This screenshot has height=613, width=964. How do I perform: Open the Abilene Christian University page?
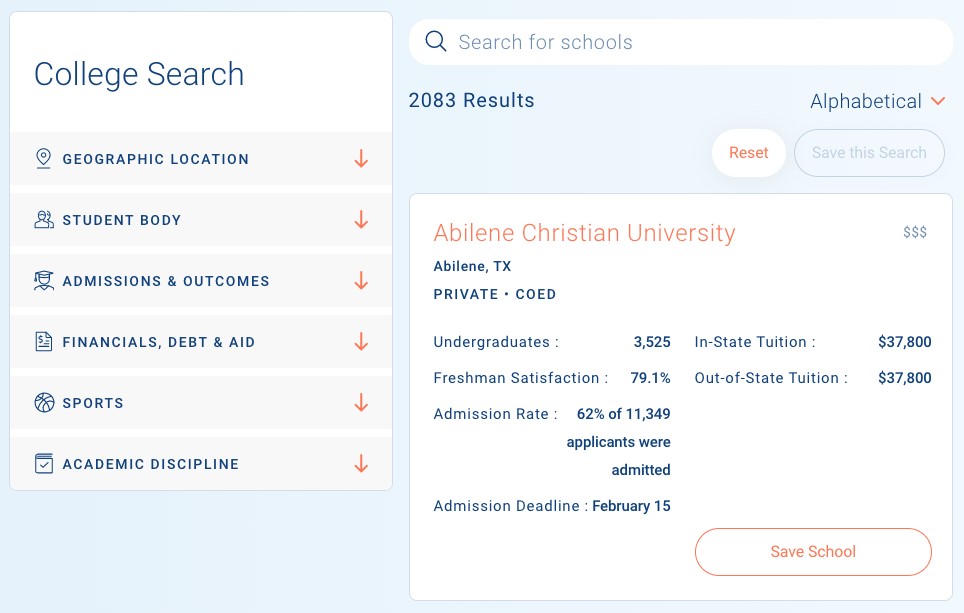(x=586, y=232)
